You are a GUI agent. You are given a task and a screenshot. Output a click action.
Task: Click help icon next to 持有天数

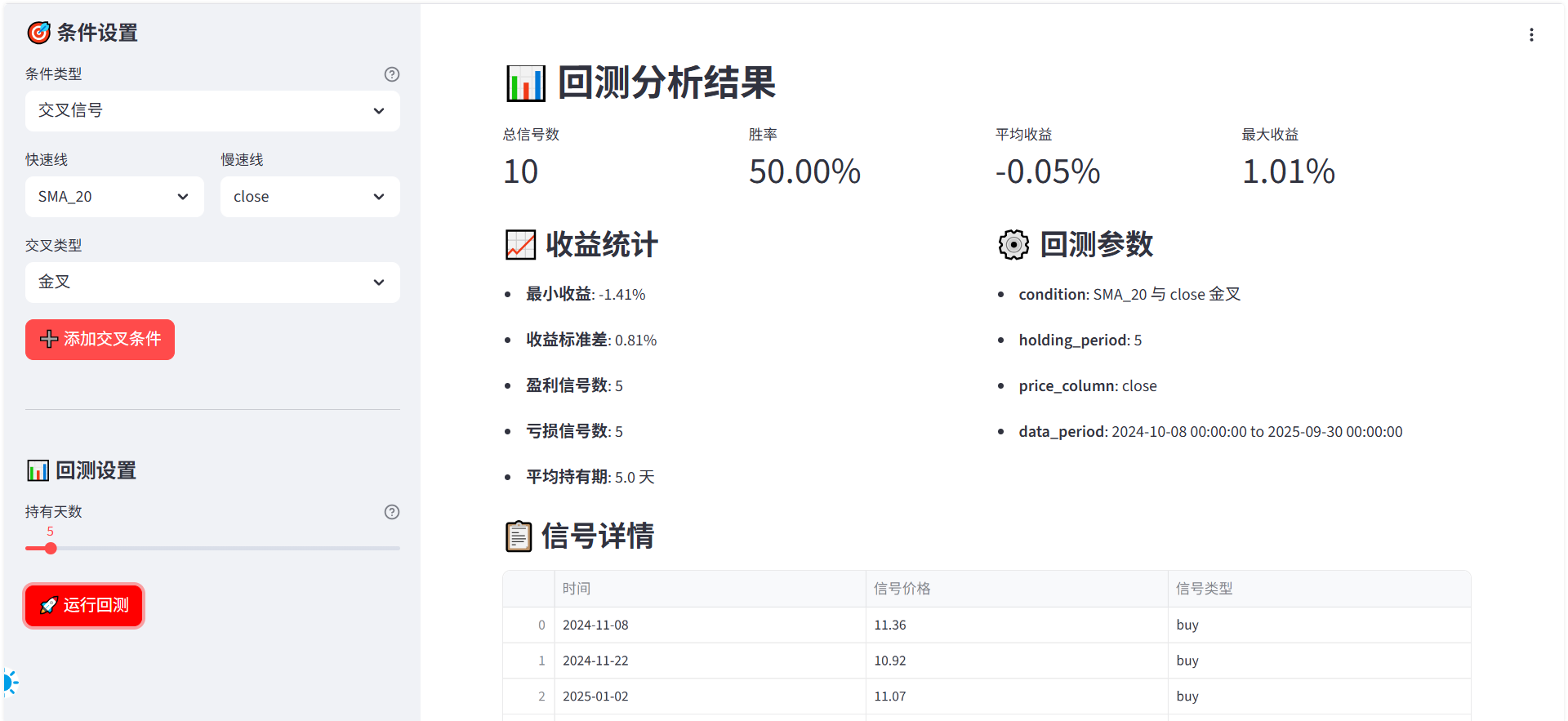(x=392, y=512)
